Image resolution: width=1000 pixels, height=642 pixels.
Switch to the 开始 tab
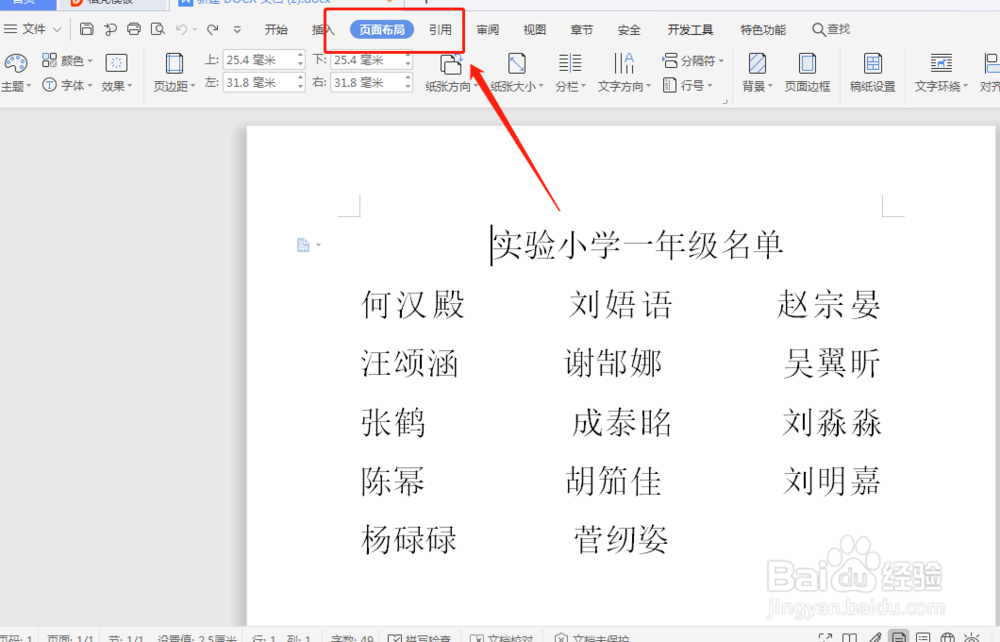(x=276, y=30)
